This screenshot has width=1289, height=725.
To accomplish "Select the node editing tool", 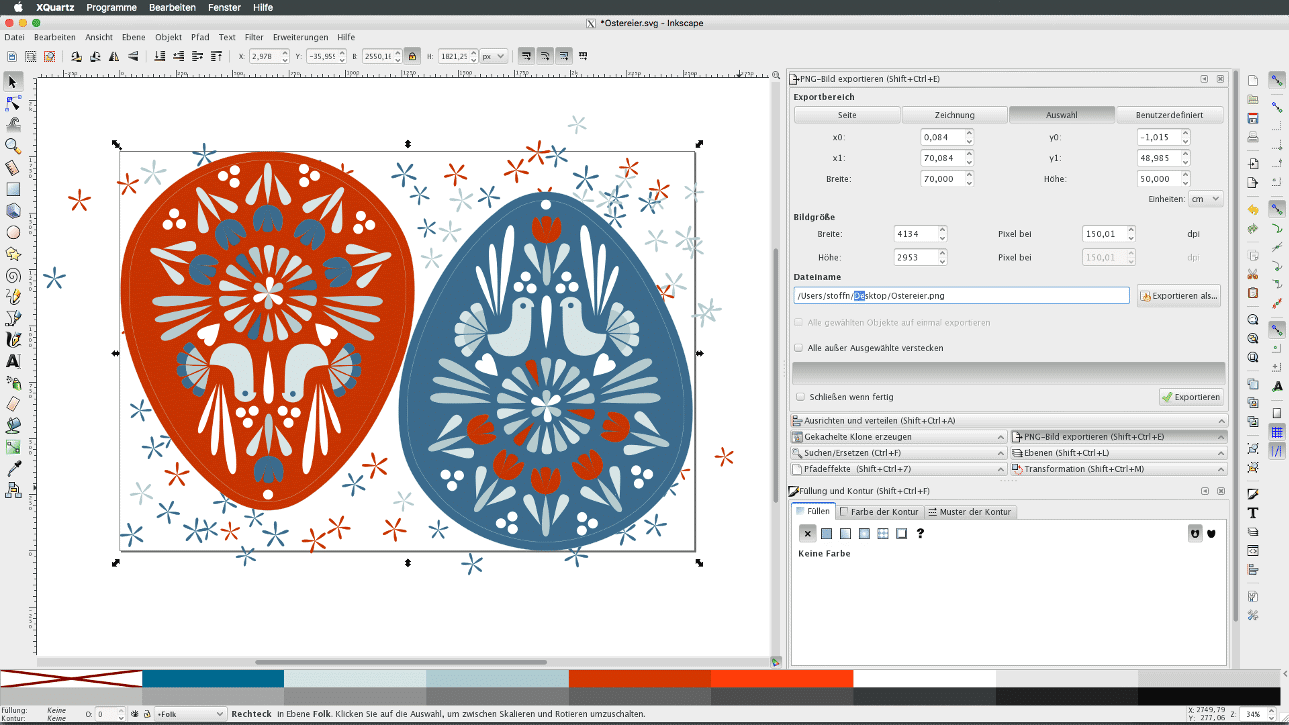I will tap(13, 103).
